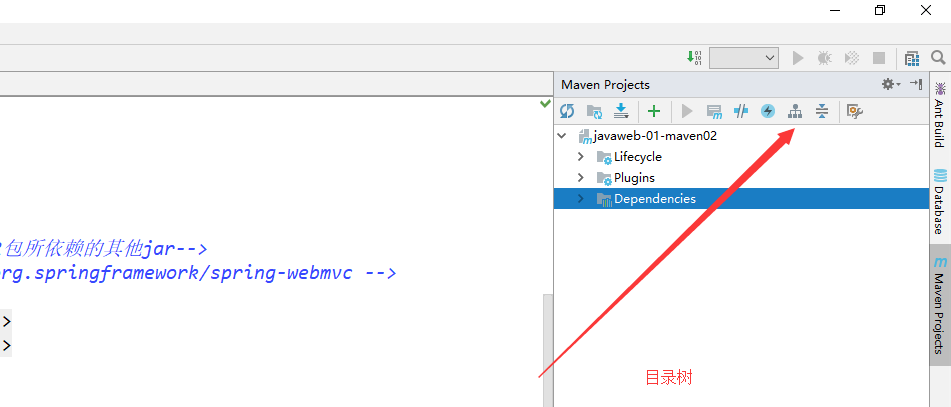Image resolution: width=951 pixels, height=407 pixels.
Task: Click the Make Project build icon
Action: pyautogui.click(x=694, y=58)
